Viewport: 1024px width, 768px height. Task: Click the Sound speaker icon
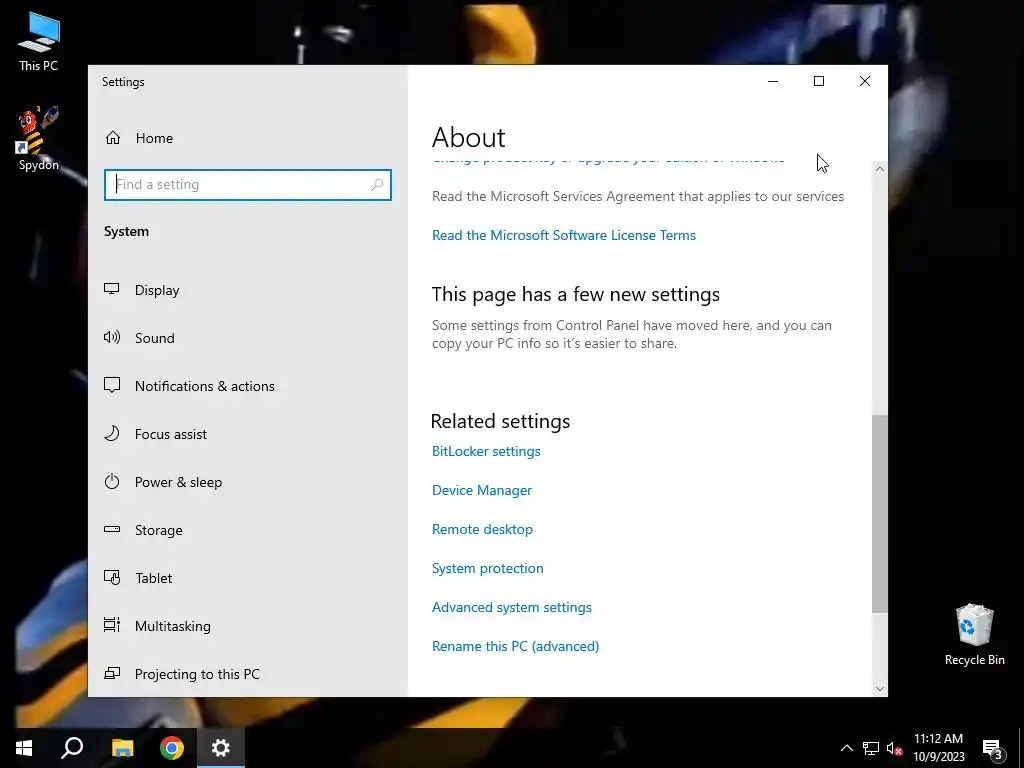(x=112, y=337)
